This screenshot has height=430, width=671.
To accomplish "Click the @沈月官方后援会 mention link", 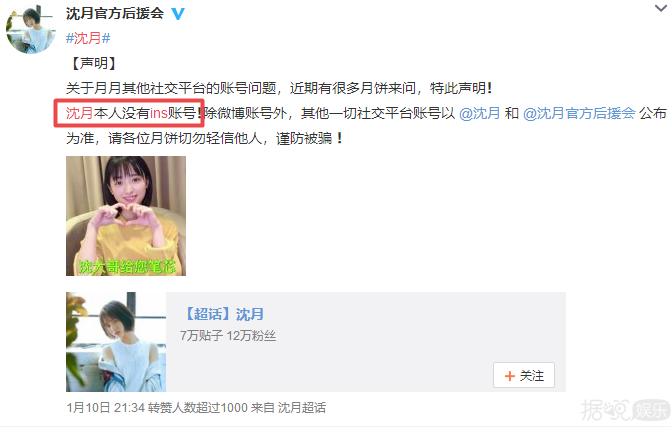I will 579,113.
